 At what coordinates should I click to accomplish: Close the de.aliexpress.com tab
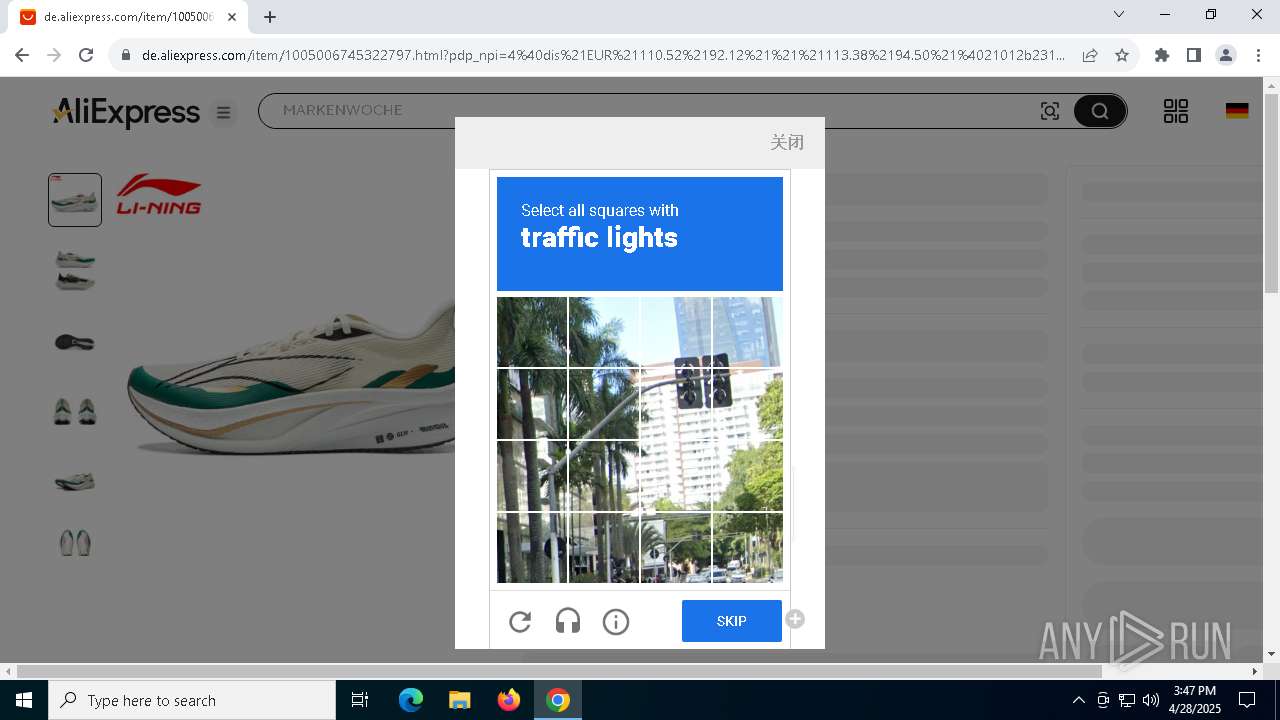(x=232, y=16)
